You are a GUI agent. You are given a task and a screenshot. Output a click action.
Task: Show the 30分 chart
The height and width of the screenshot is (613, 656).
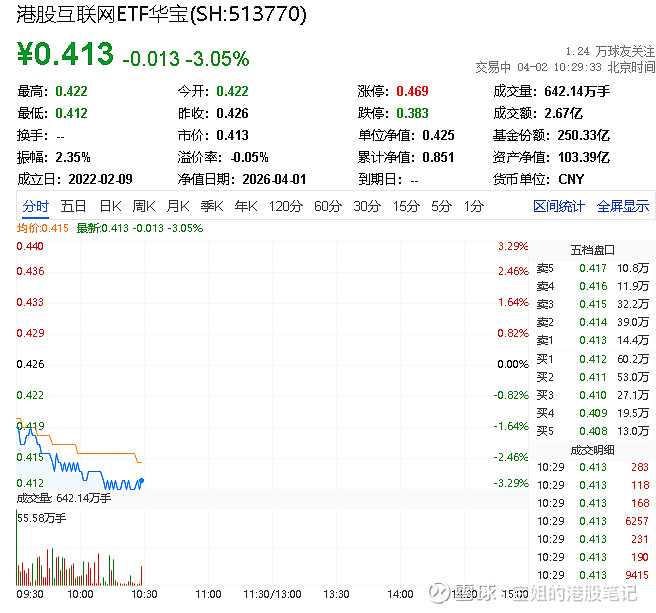367,206
